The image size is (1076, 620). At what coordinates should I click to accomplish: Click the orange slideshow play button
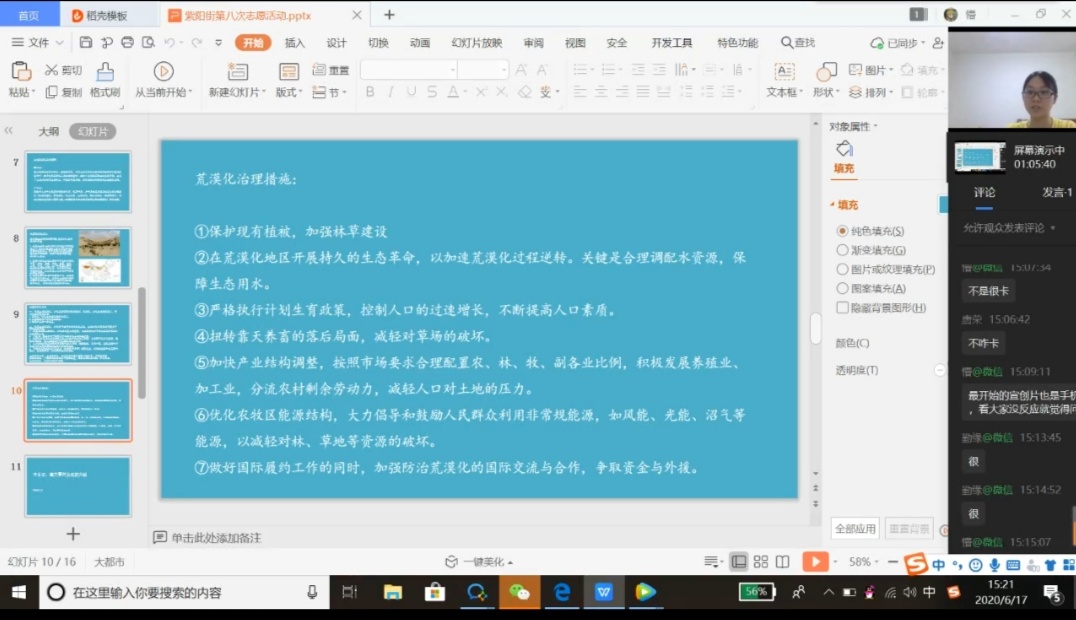tap(815, 562)
